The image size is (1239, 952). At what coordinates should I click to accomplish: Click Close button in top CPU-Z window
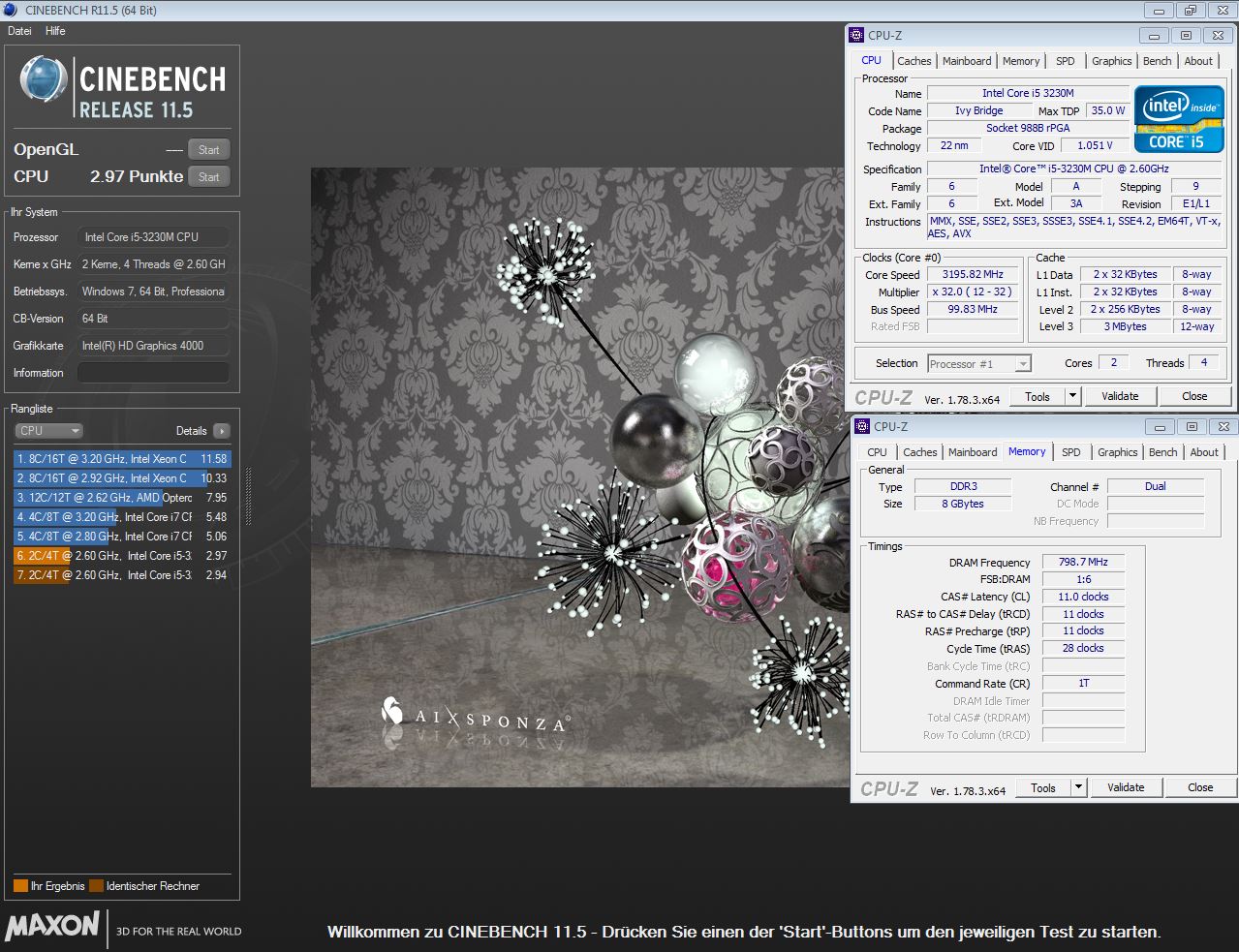coord(1194,396)
